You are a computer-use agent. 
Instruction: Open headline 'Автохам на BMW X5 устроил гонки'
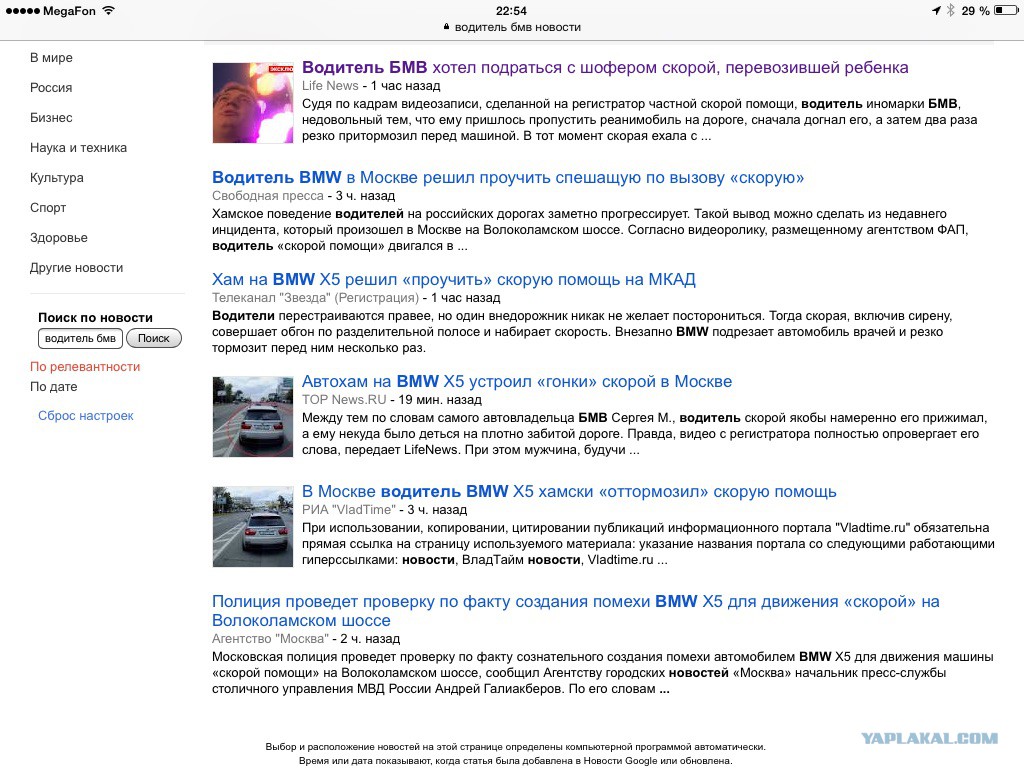(x=517, y=381)
